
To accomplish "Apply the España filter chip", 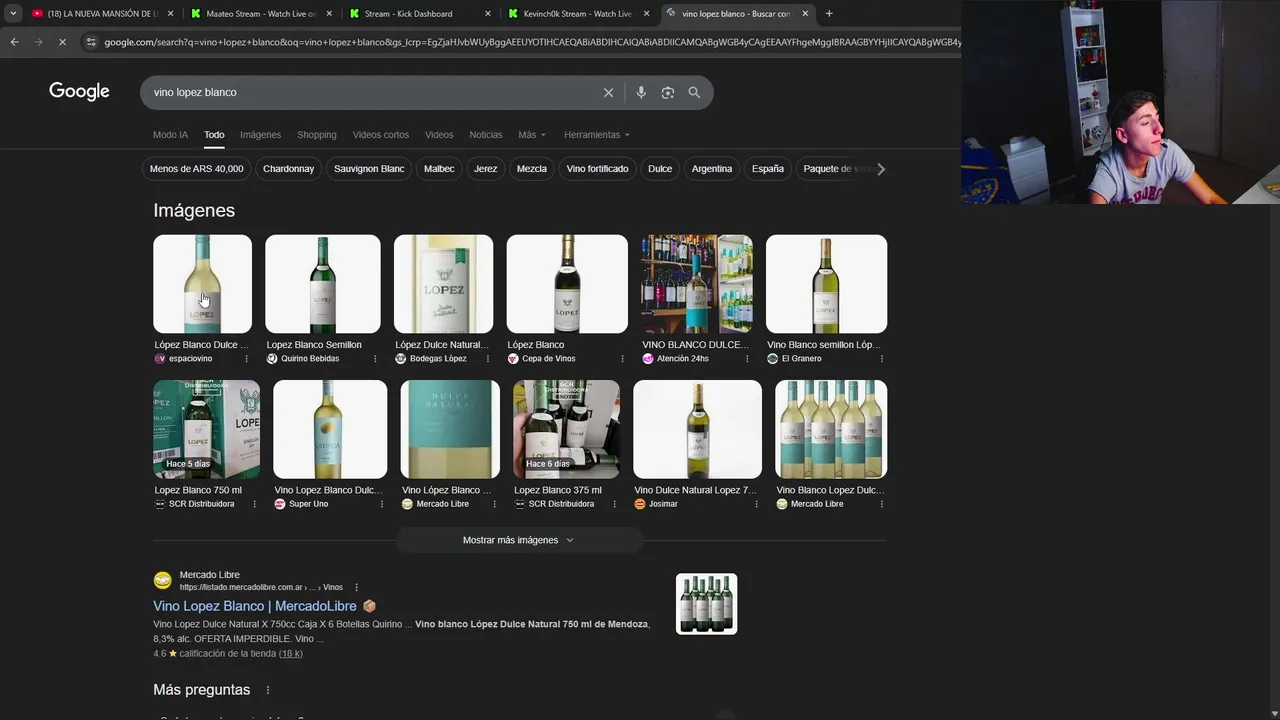I will 768,169.
